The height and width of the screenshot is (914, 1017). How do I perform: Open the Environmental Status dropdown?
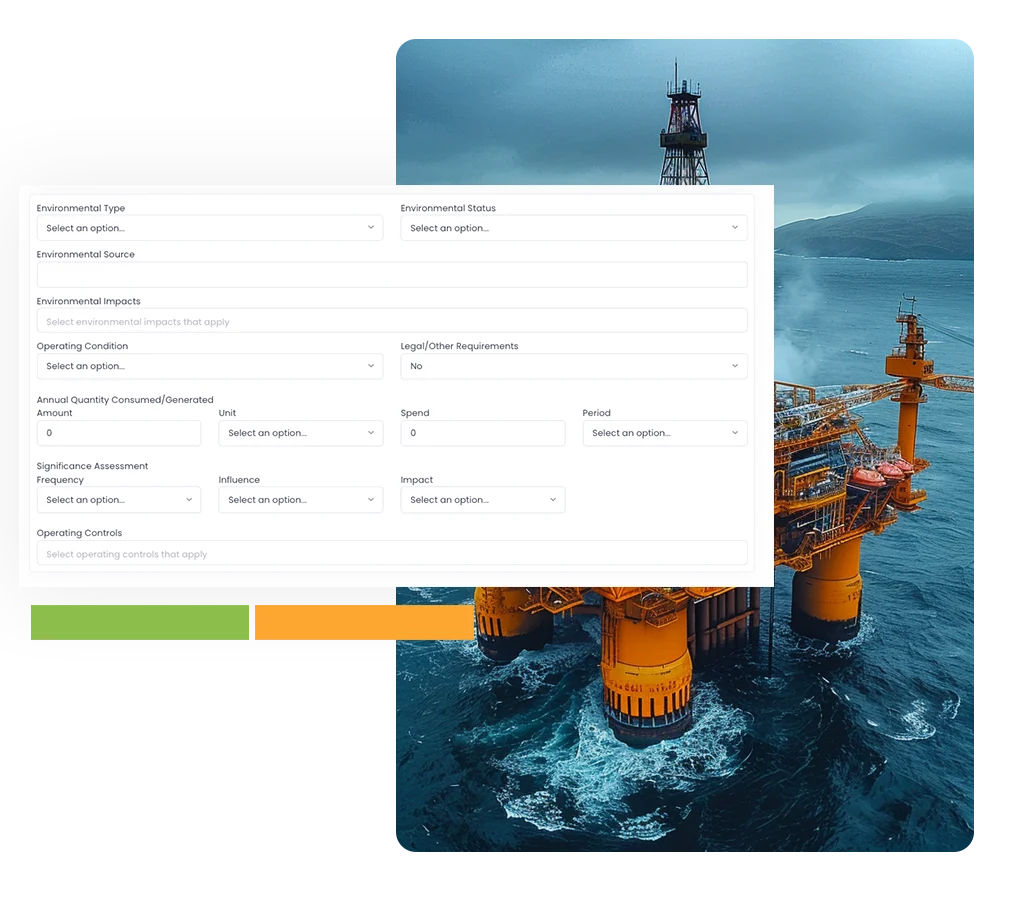[573, 228]
